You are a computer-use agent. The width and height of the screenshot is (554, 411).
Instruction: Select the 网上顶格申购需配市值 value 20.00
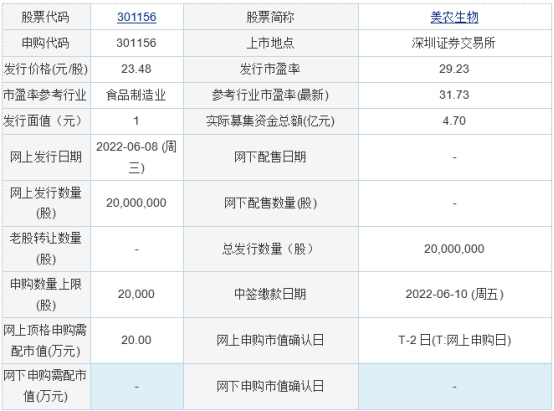point(137,340)
